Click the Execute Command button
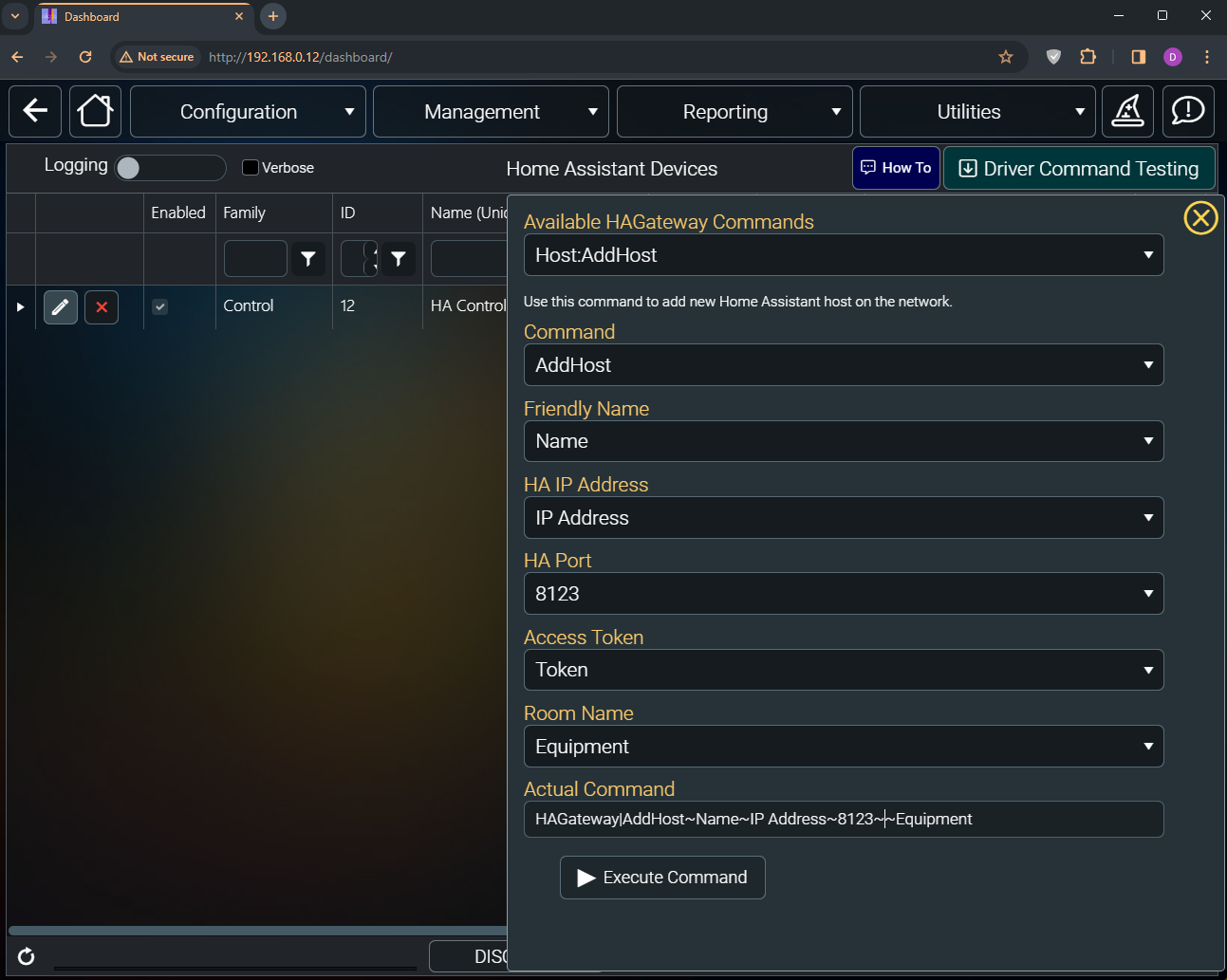1227x980 pixels. coord(662,878)
